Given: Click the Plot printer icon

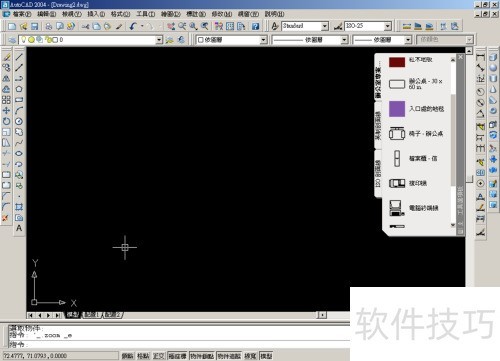Looking at the screenshot, I should click(x=49, y=26).
